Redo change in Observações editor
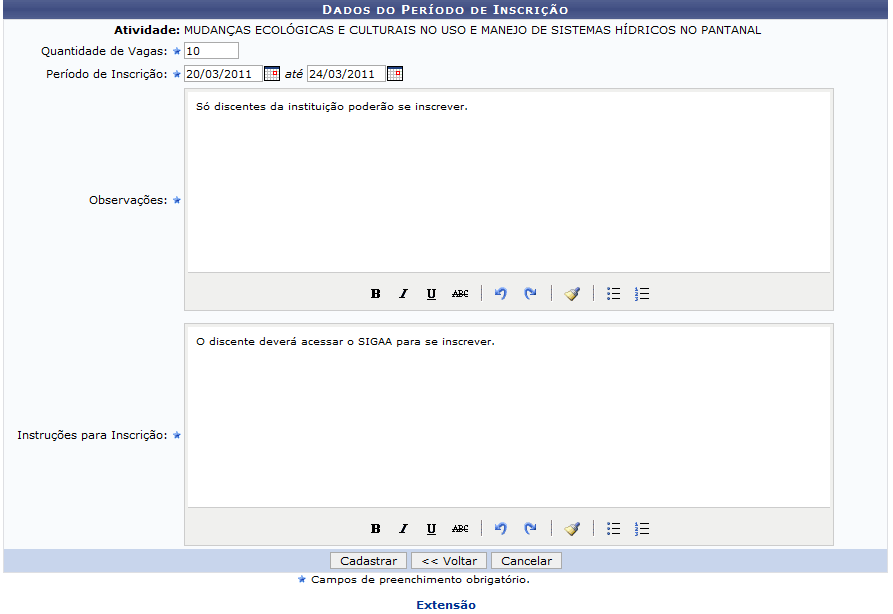This screenshot has width=893, height=614. [530, 294]
